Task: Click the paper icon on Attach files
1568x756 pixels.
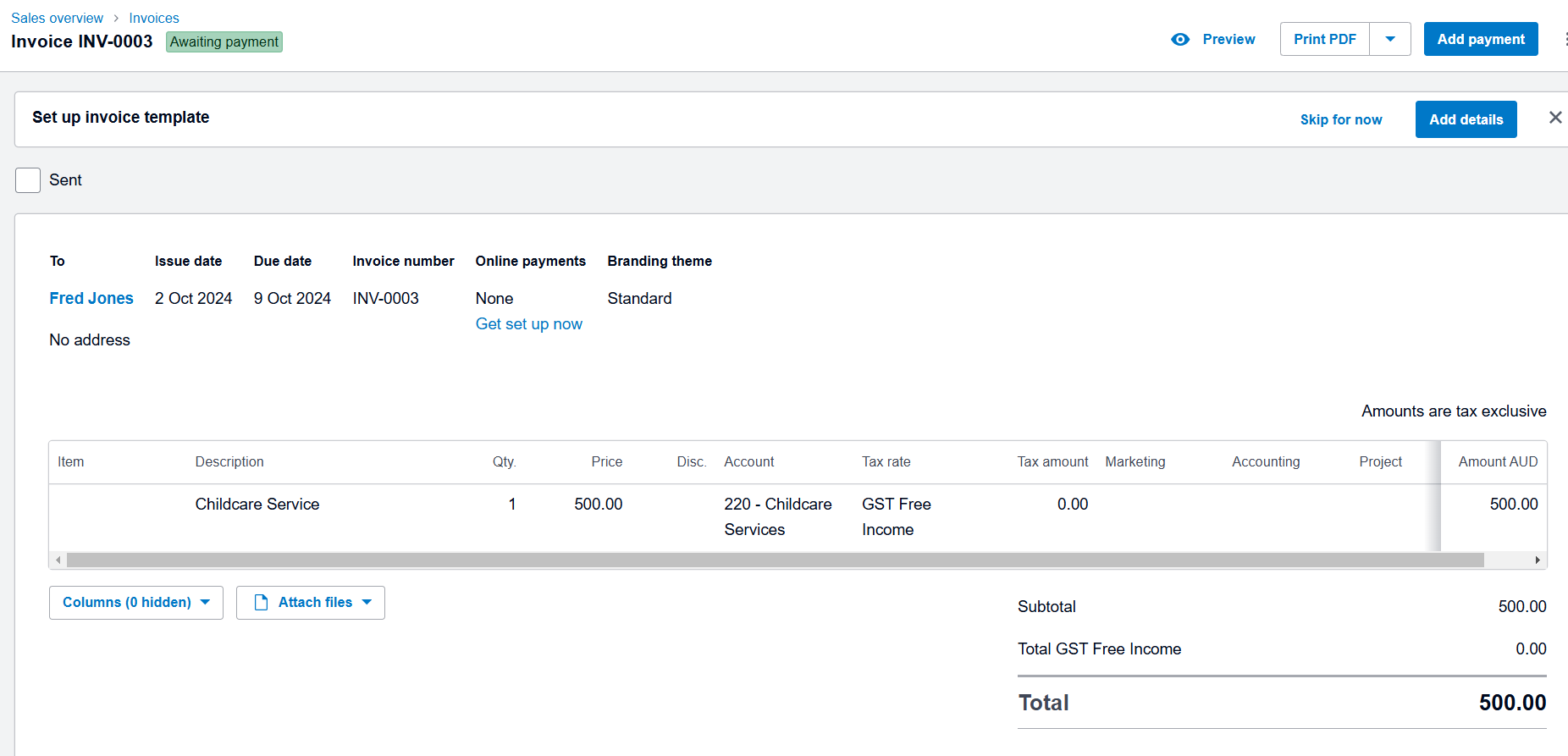Action: (x=261, y=603)
